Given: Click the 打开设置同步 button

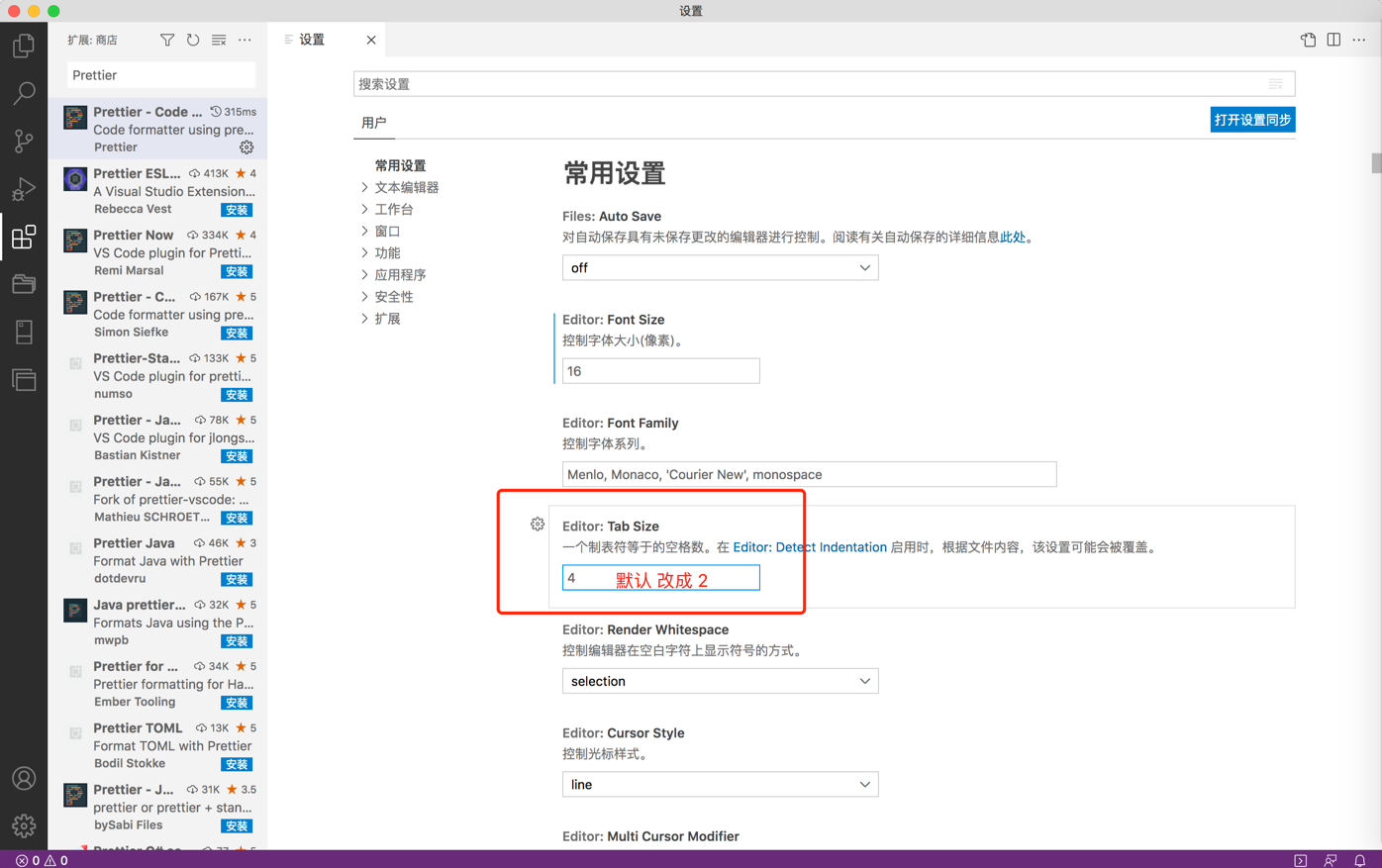Looking at the screenshot, I should coord(1252,120).
